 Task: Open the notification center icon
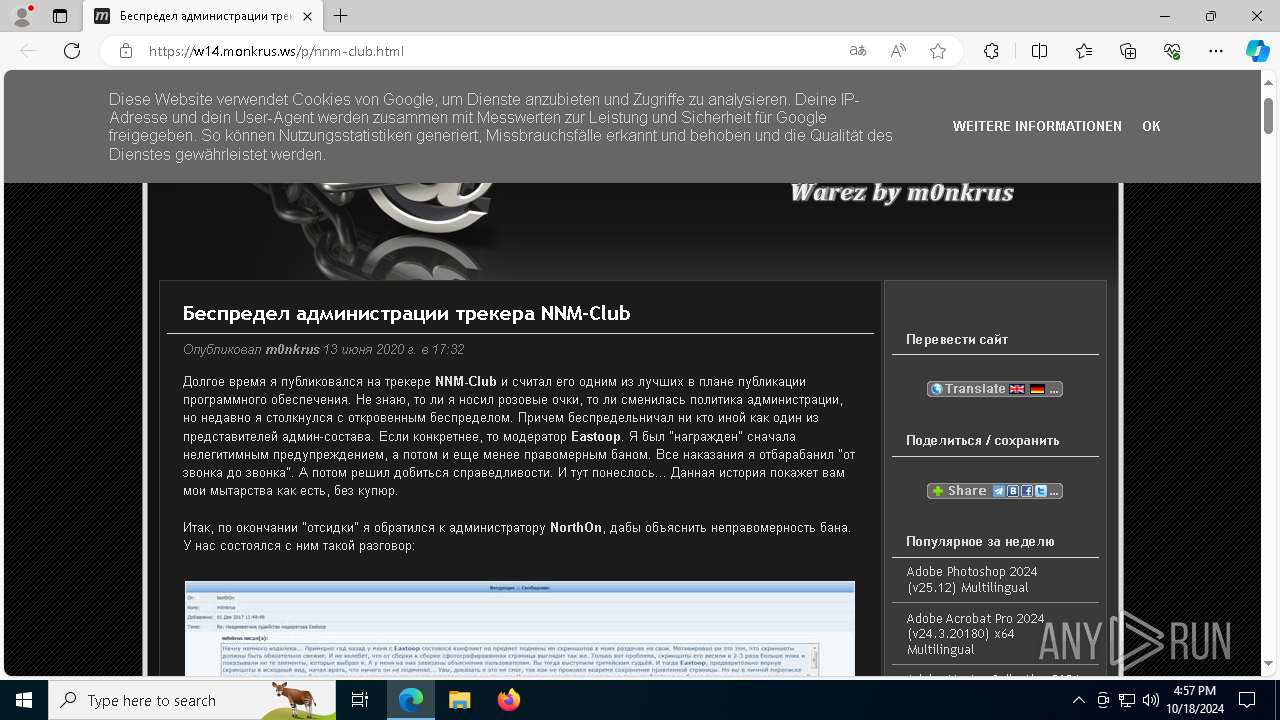1247,700
